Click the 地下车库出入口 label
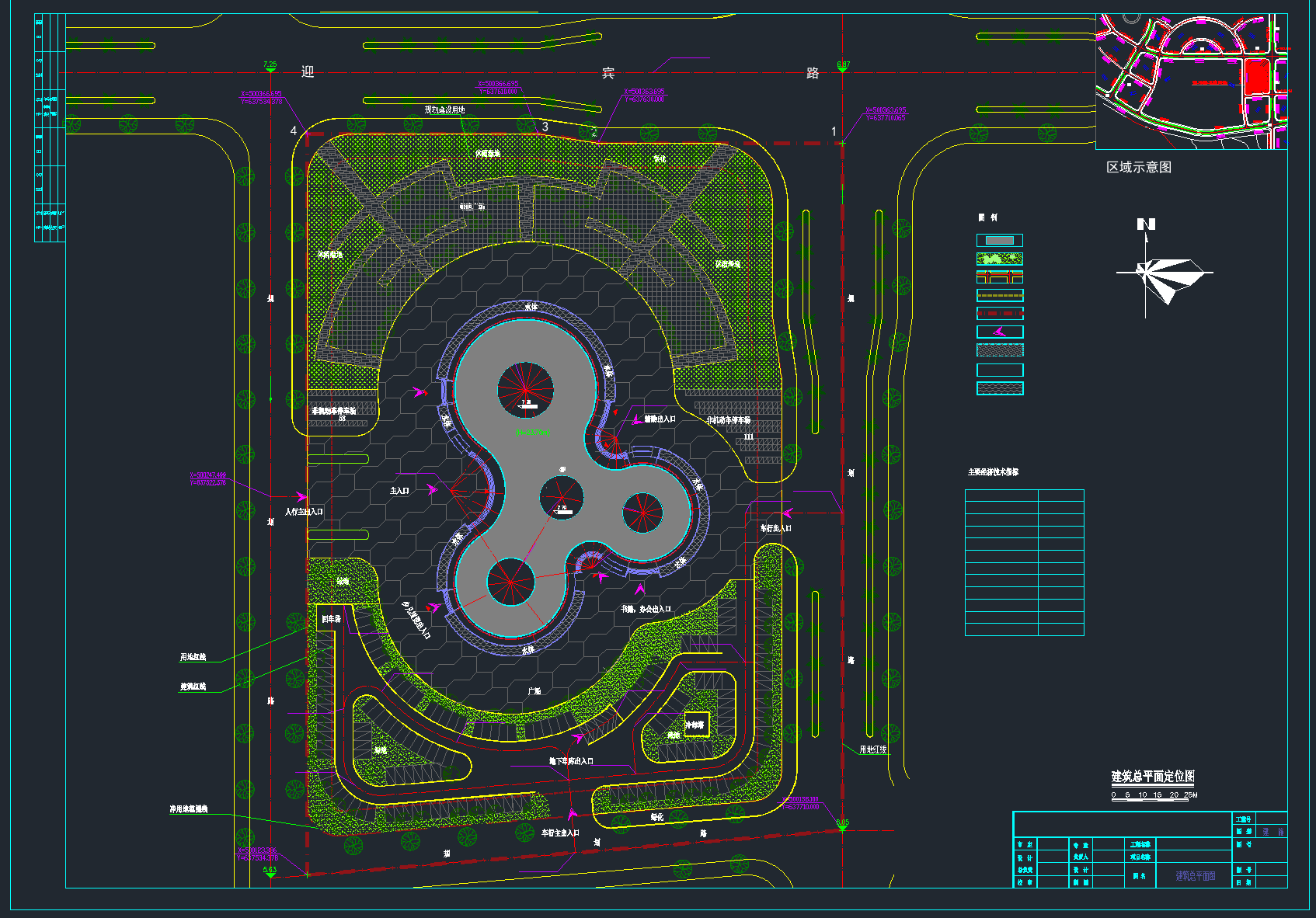 (571, 761)
